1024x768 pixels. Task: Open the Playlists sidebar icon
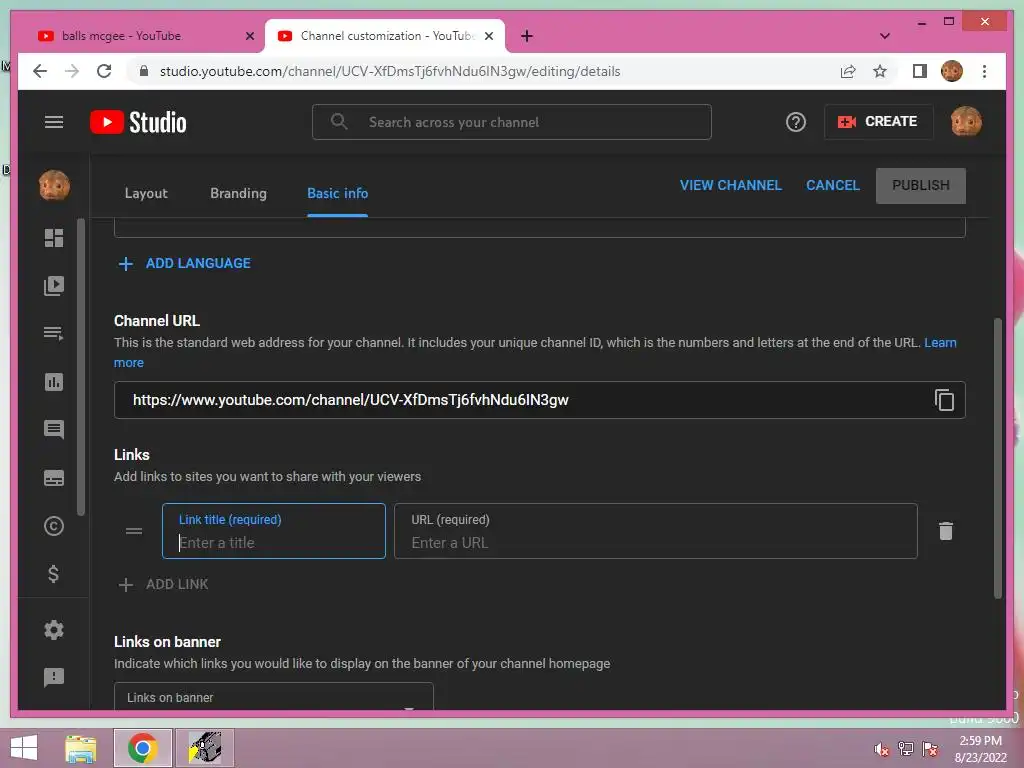(x=54, y=334)
